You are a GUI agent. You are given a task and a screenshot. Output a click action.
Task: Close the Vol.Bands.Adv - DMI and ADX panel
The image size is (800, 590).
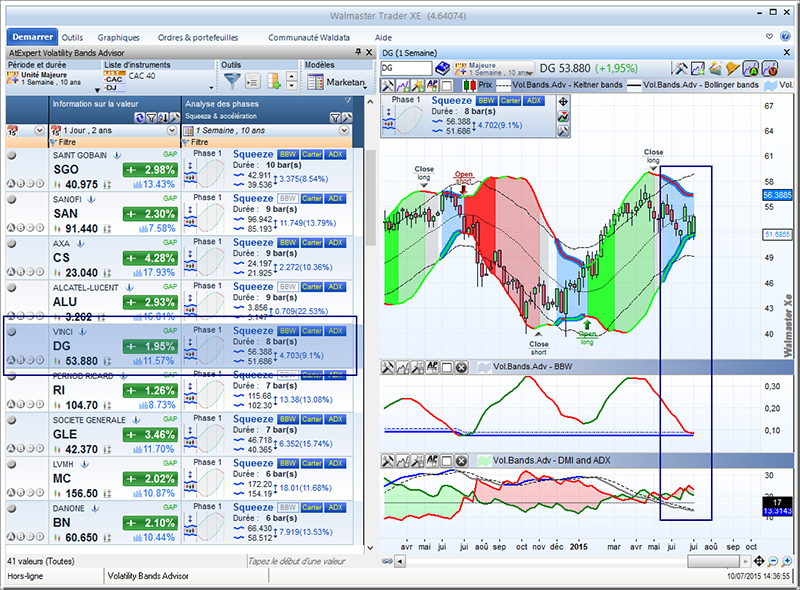[461, 461]
